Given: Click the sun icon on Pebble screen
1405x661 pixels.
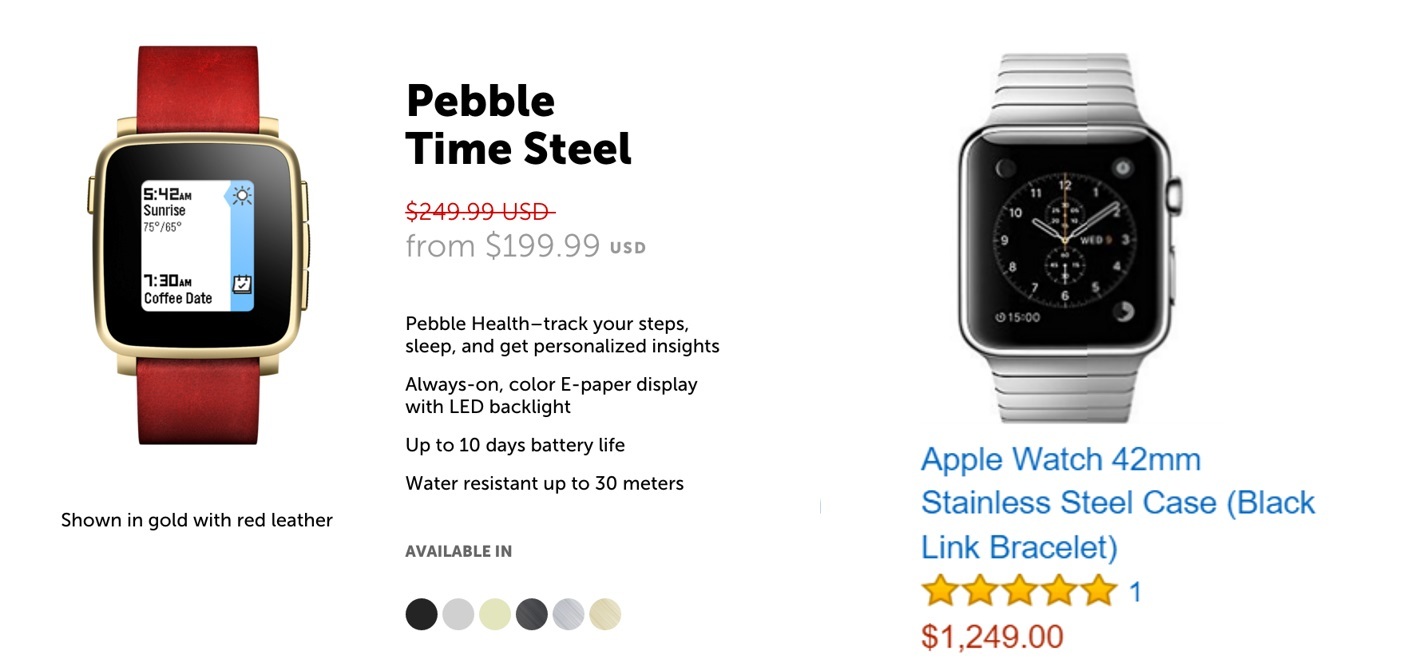Looking at the screenshot, I should [x=241, y=195].
